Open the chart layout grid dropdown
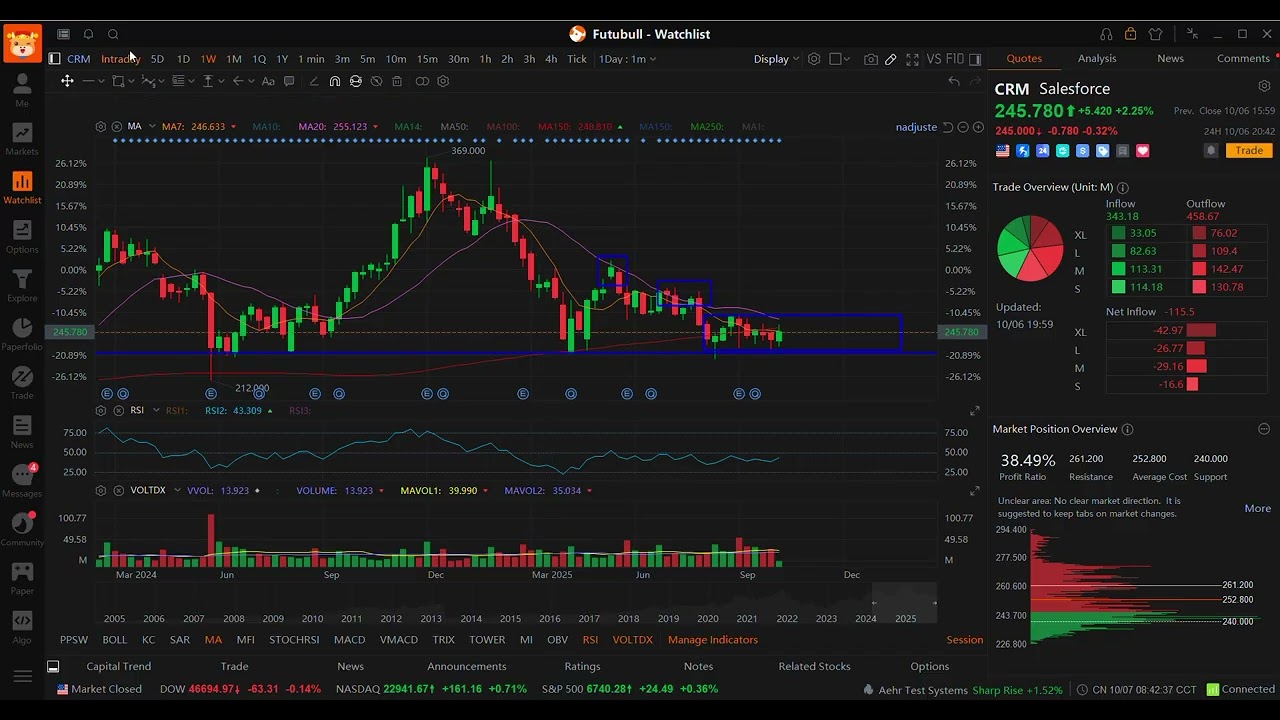Screen dimensions: 1280x720 pyautogui.click(x=840, y=59)
